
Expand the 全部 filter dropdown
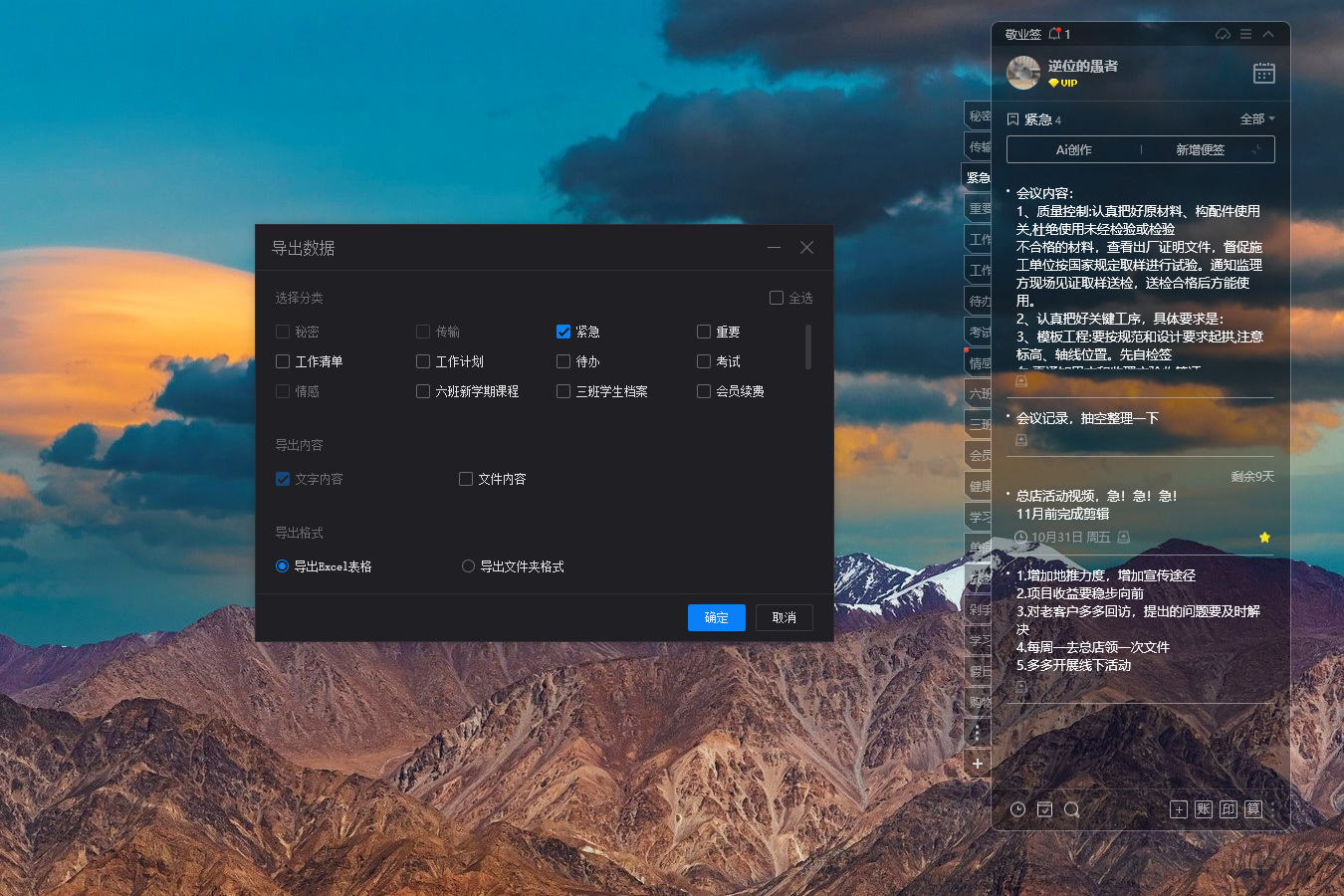[1256, 119]
